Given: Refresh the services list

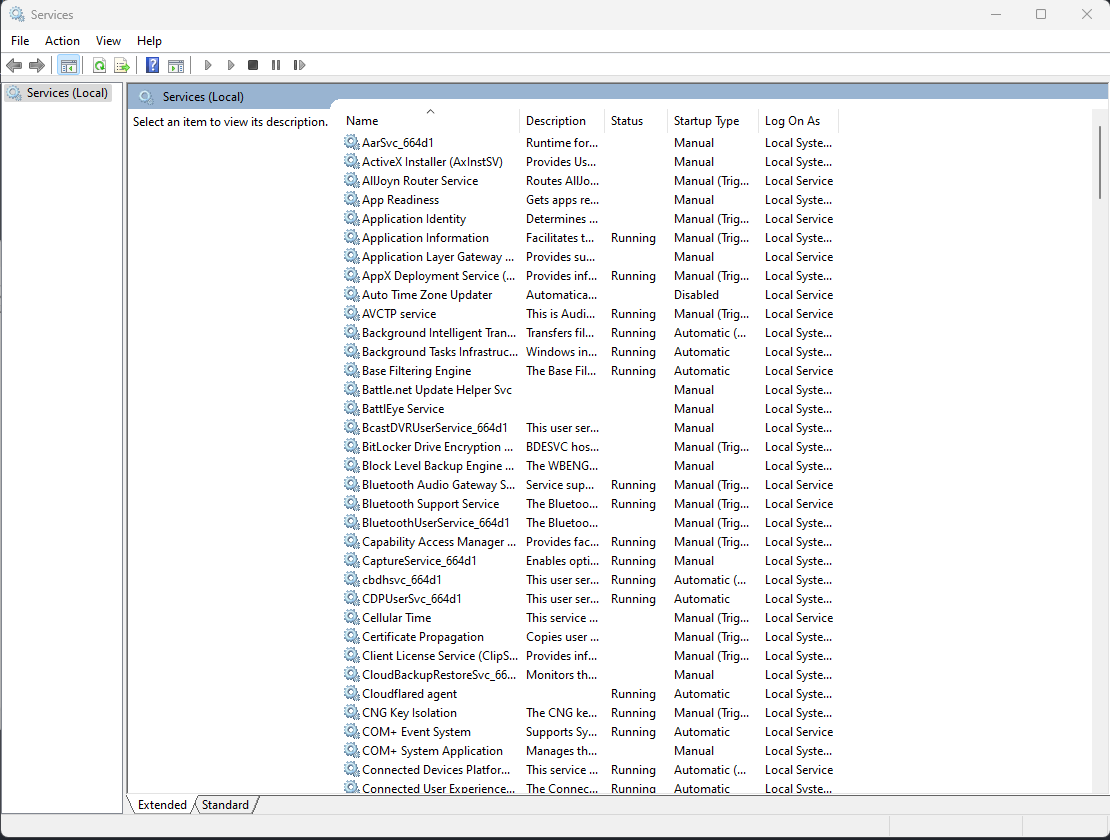Looking at the screenshot, I should pyautogui.click(x=99, y=65).
